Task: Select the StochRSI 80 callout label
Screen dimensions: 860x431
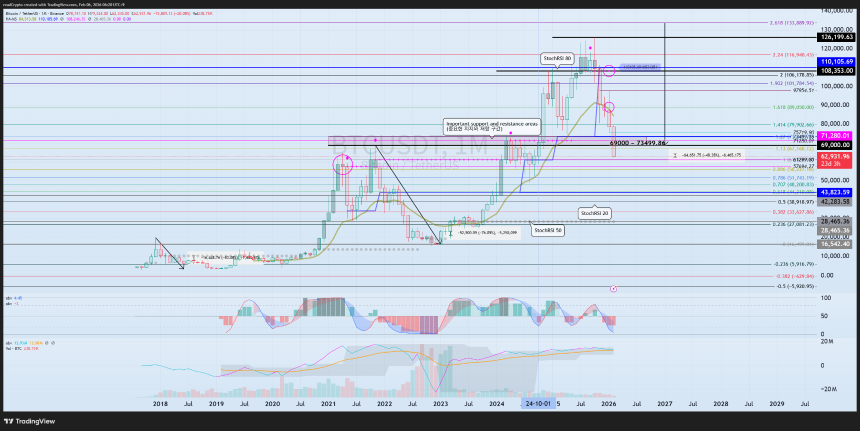Action: click(x=557, y=58)
